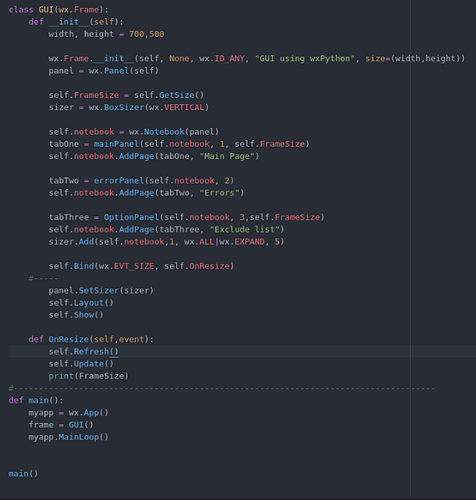Click errorPanel call on tabTwo line

click(119, 181)
